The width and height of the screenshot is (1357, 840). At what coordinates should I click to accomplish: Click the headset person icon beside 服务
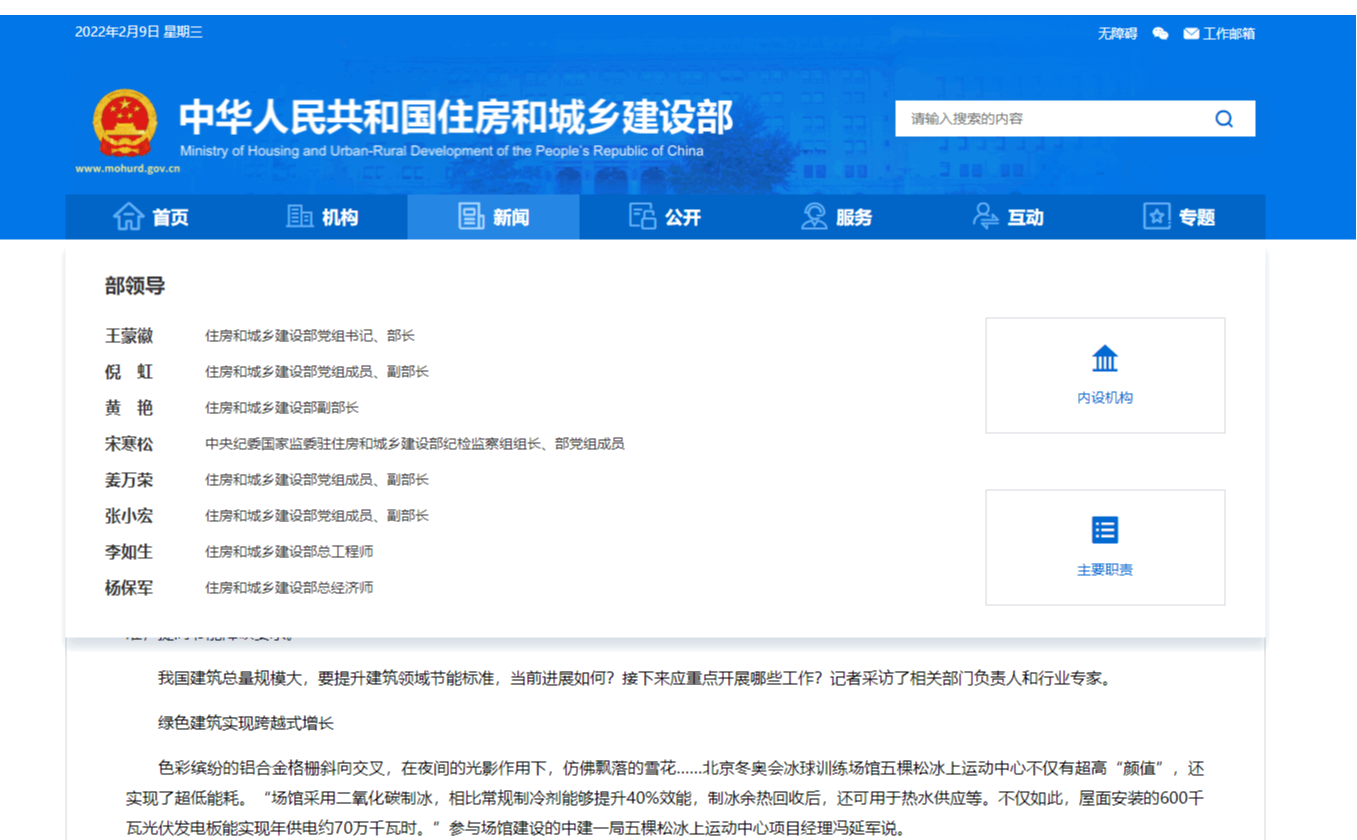click(814, 216)
